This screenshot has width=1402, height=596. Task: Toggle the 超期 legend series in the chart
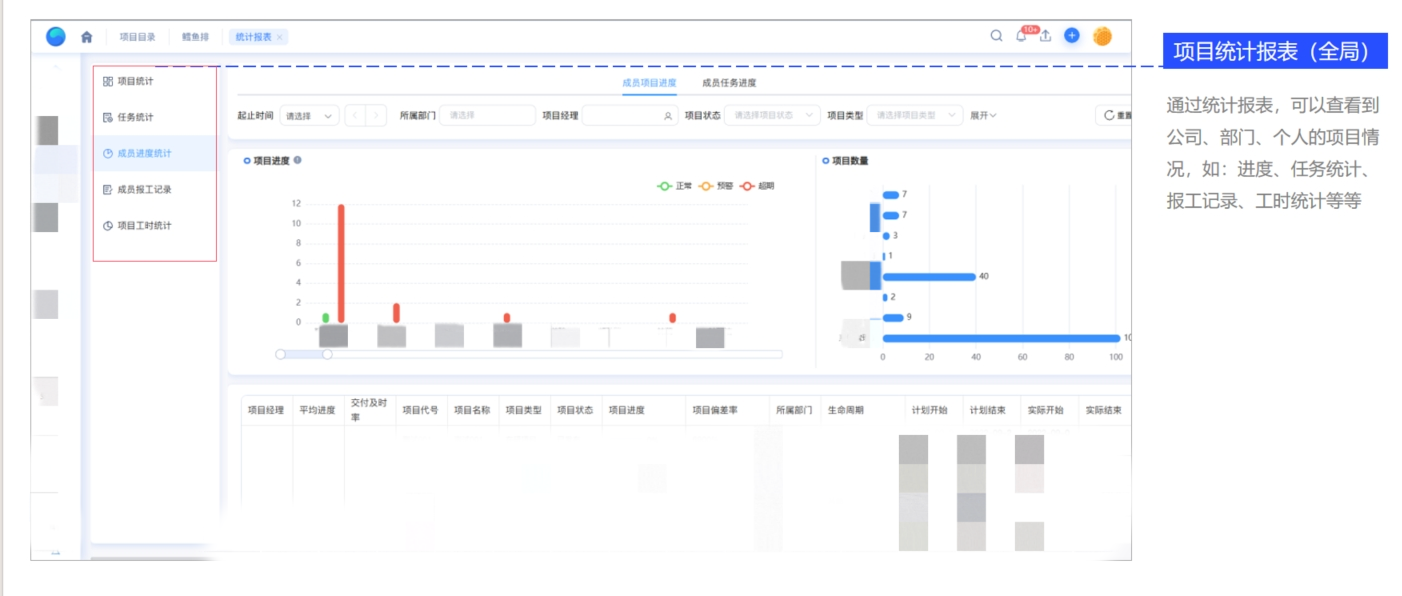(x=758, y=186)
